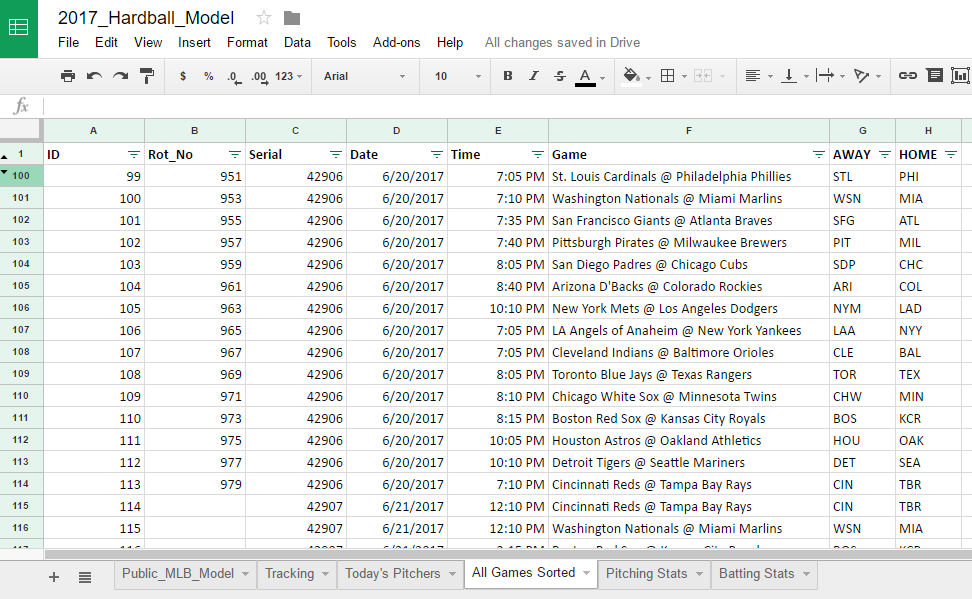972x599 pixels.
Task: Click 'All changes saved in Drive' link
Action: click(x=562, y=42)
